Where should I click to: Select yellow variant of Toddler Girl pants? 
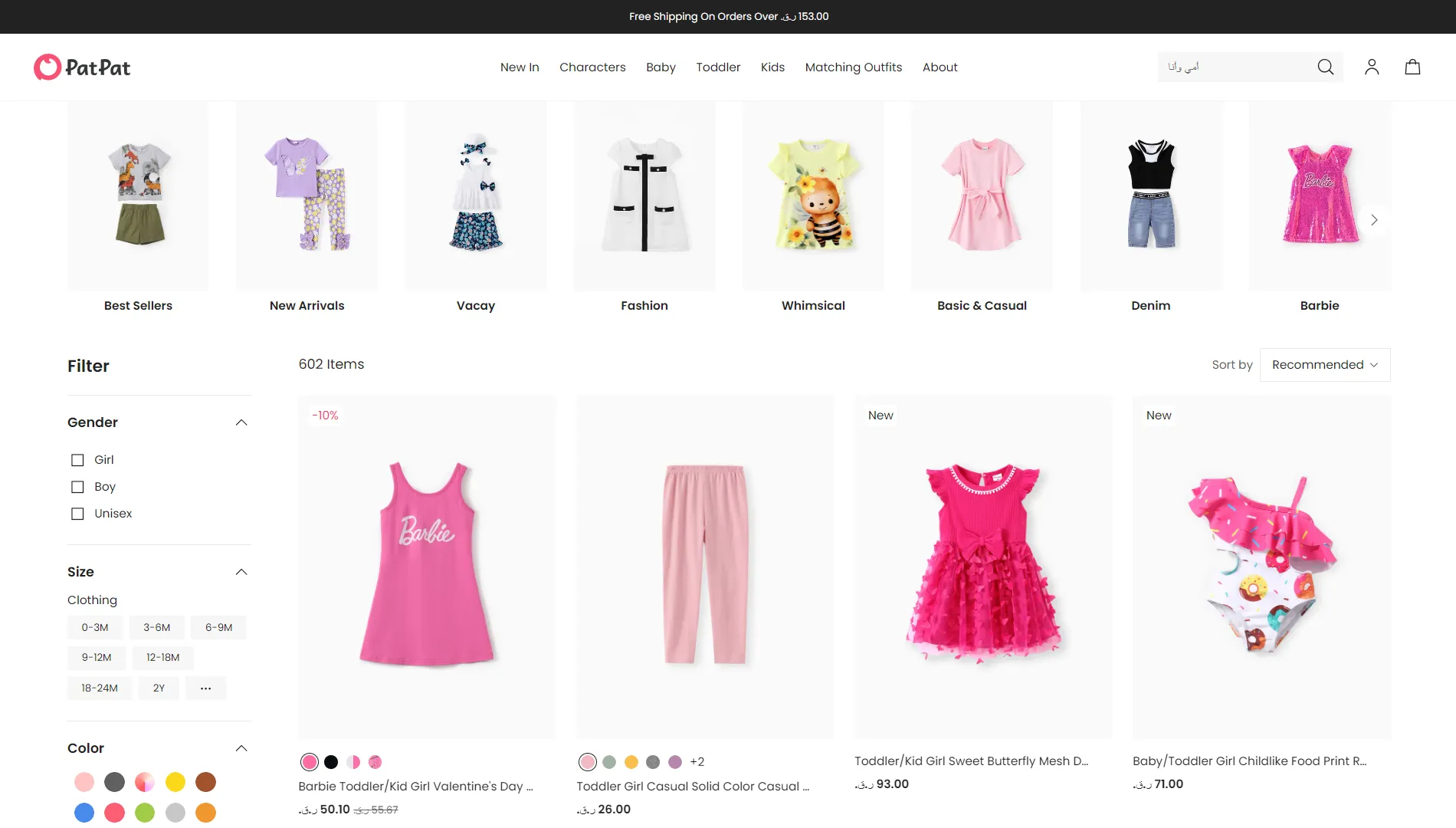631,762
